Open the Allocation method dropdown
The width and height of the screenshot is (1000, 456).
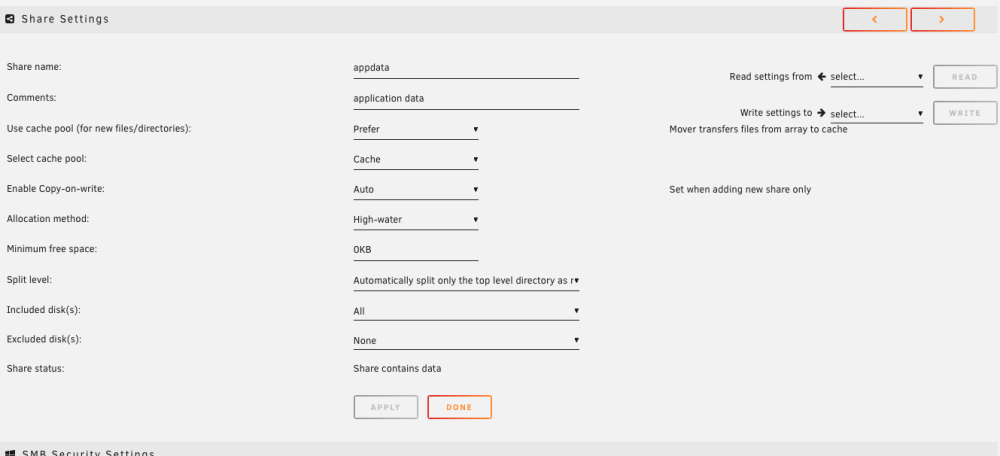416,219
